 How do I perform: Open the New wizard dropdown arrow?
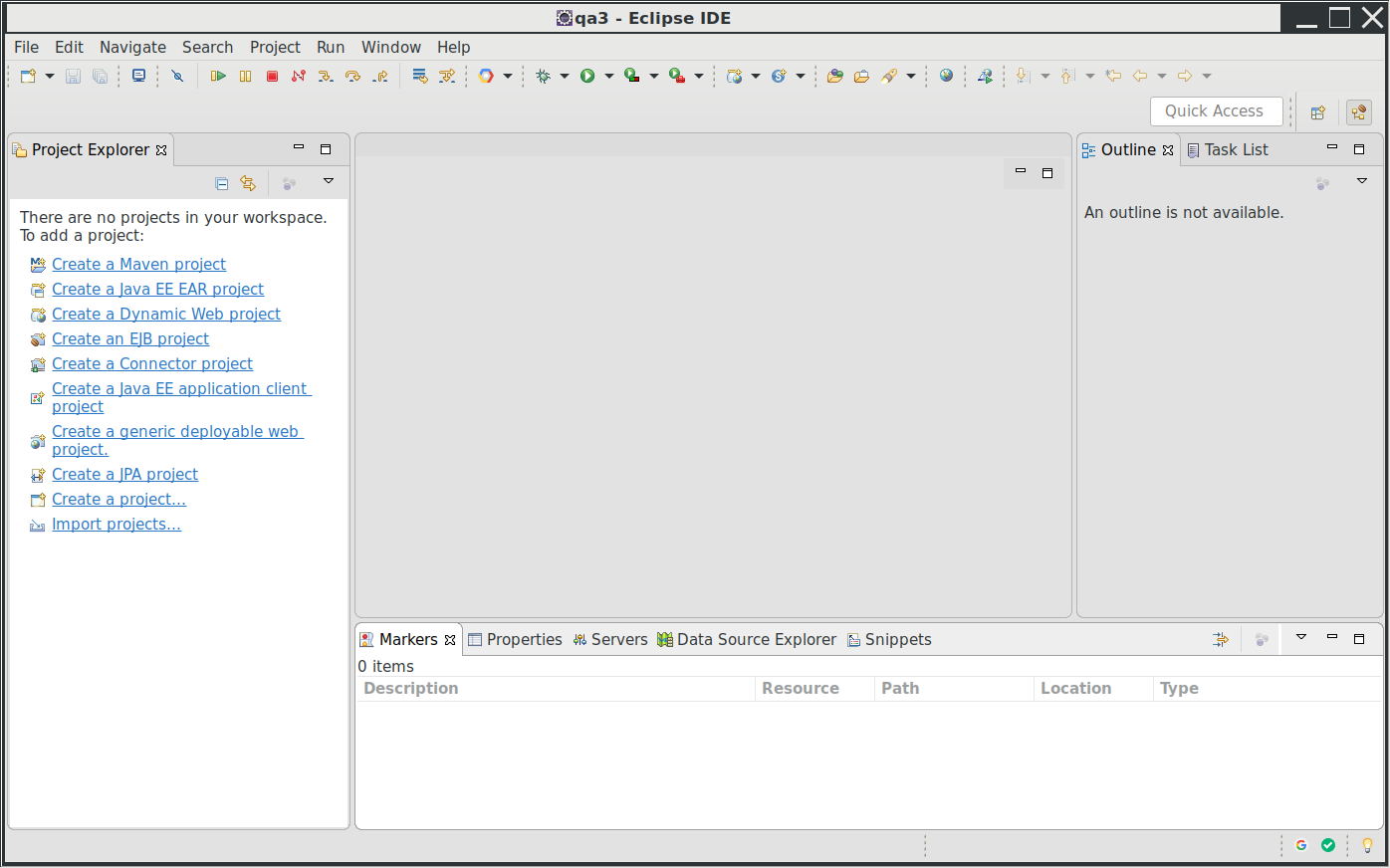tap(46, 76)
